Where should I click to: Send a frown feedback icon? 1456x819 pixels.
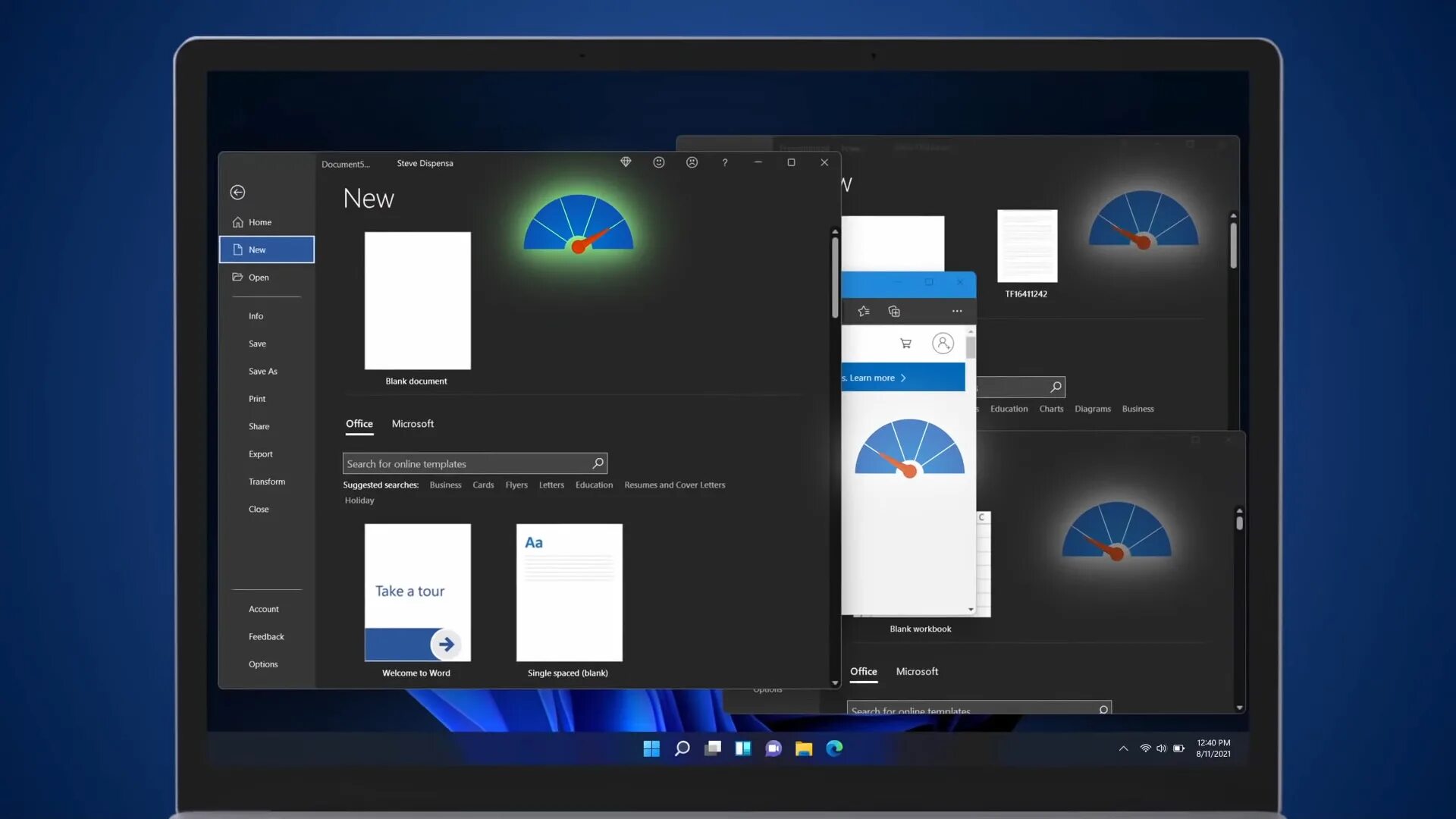692,162
